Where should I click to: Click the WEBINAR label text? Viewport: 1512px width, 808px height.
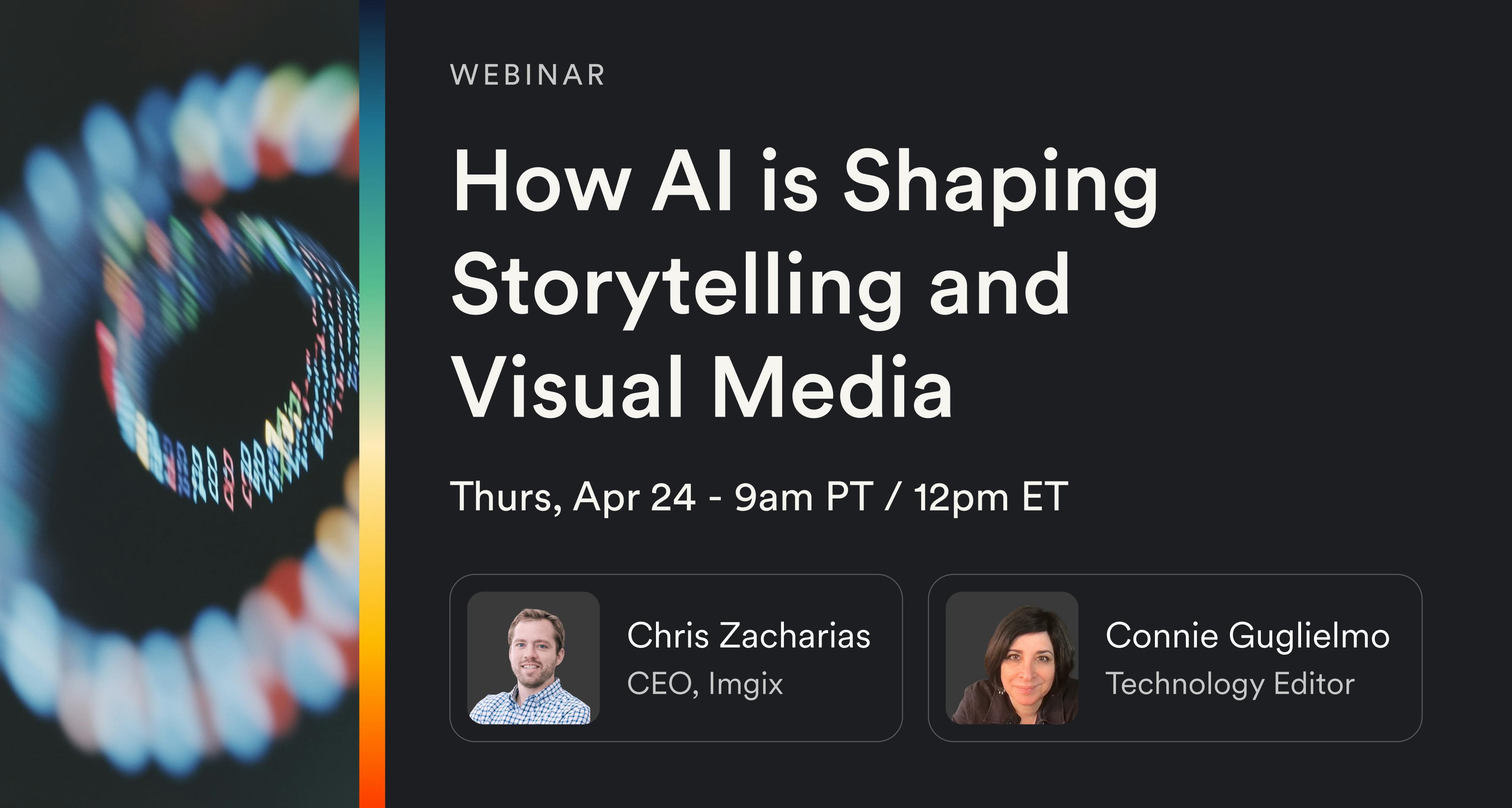click(527, 75)
